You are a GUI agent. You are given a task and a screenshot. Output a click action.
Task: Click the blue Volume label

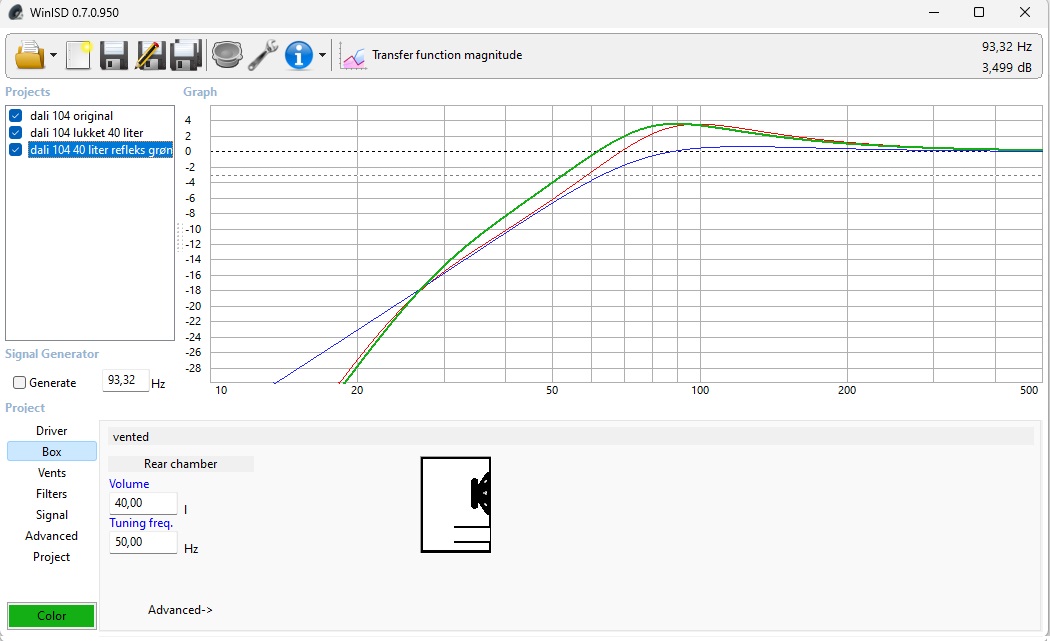[129, 484]
